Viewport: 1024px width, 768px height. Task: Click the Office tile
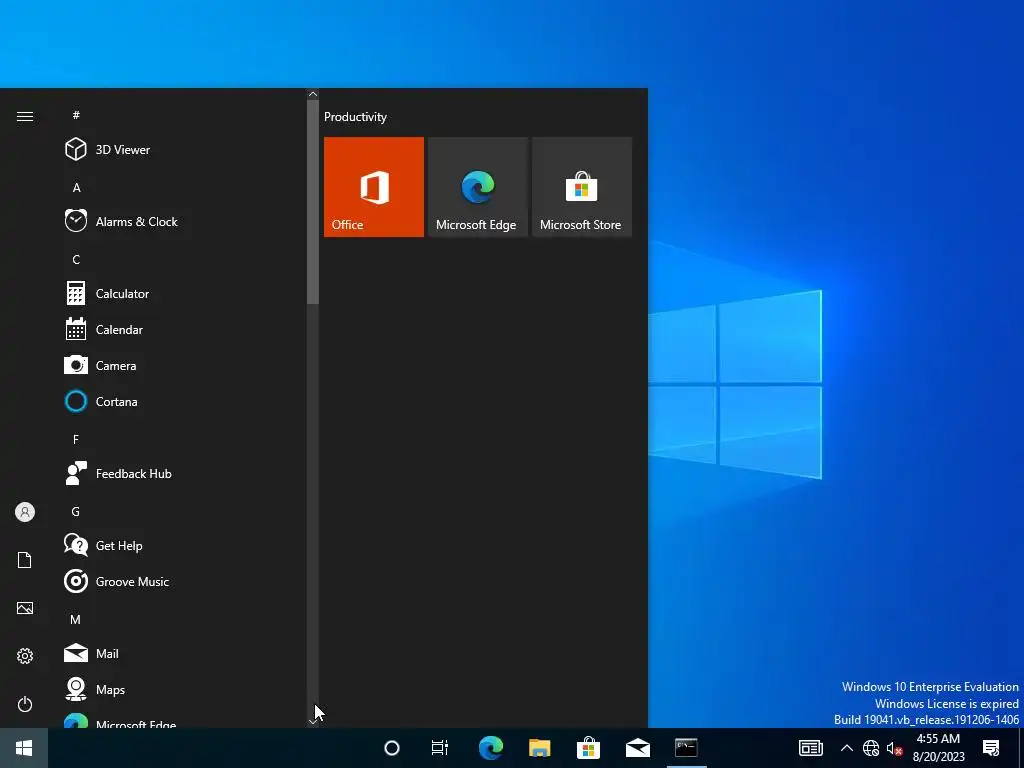[374, 187]
